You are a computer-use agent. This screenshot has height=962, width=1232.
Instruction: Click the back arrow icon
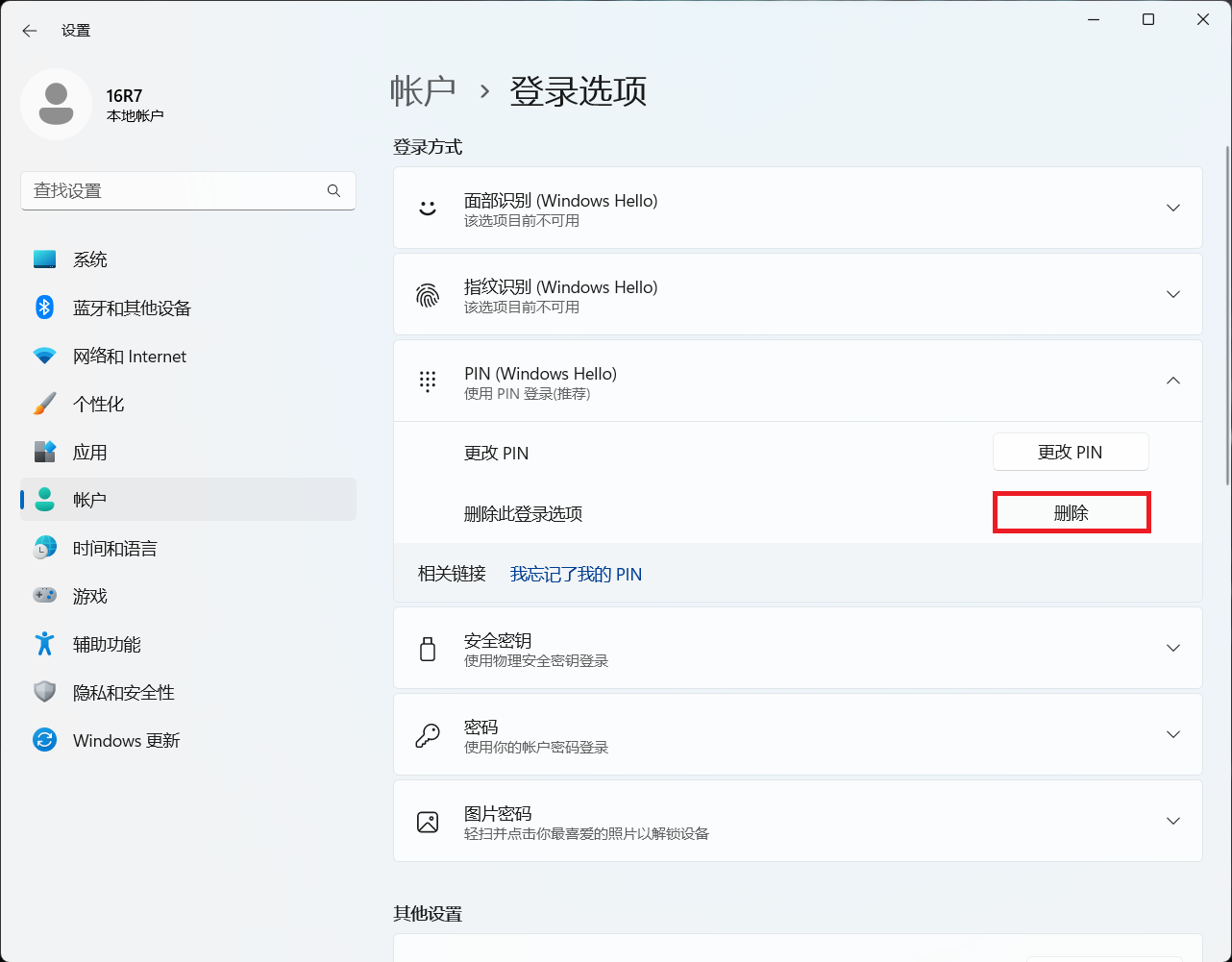(x=30, y=31)
